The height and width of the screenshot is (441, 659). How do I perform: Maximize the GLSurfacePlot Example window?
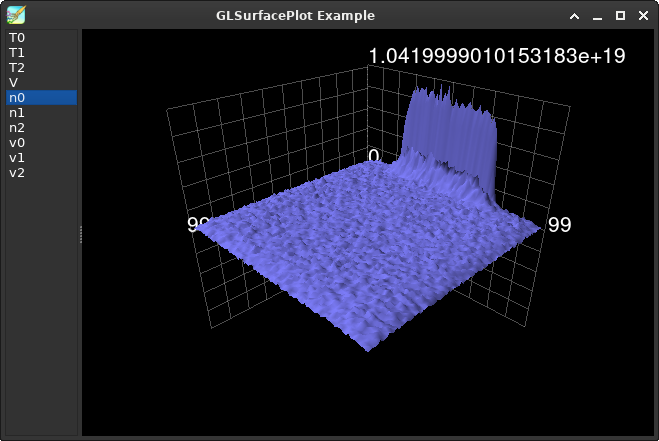click(x=620, y=16)
